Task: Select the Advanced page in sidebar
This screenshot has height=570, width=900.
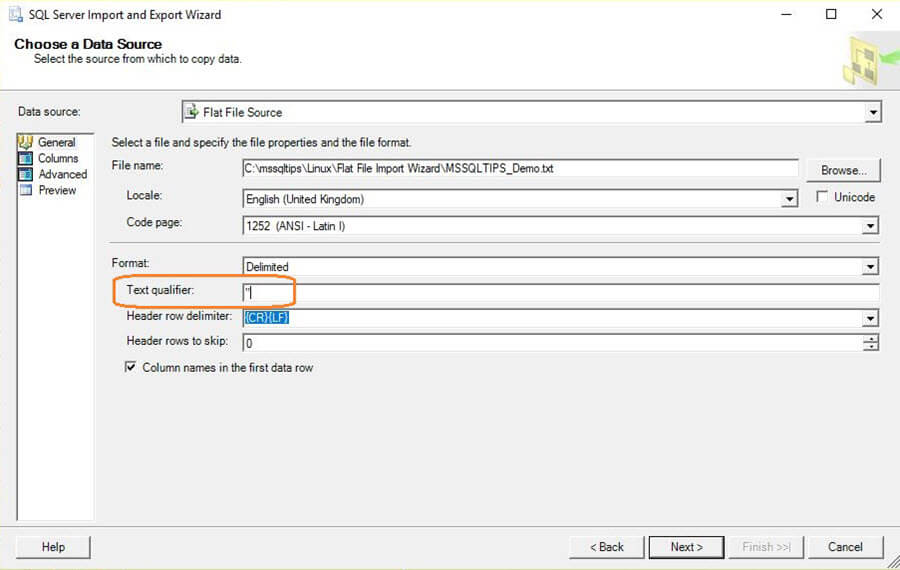Action: coord(62,174)
